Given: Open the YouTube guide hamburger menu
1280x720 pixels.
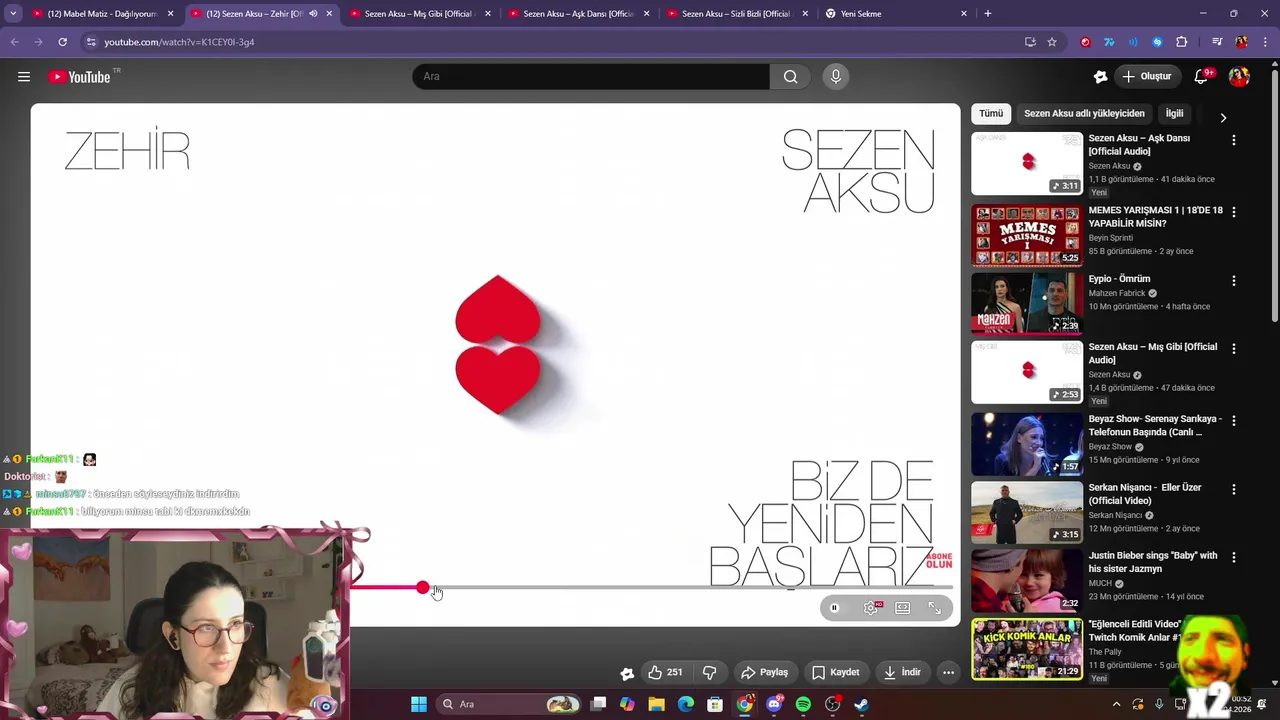Looking at the screenshot, I should 24,77.
